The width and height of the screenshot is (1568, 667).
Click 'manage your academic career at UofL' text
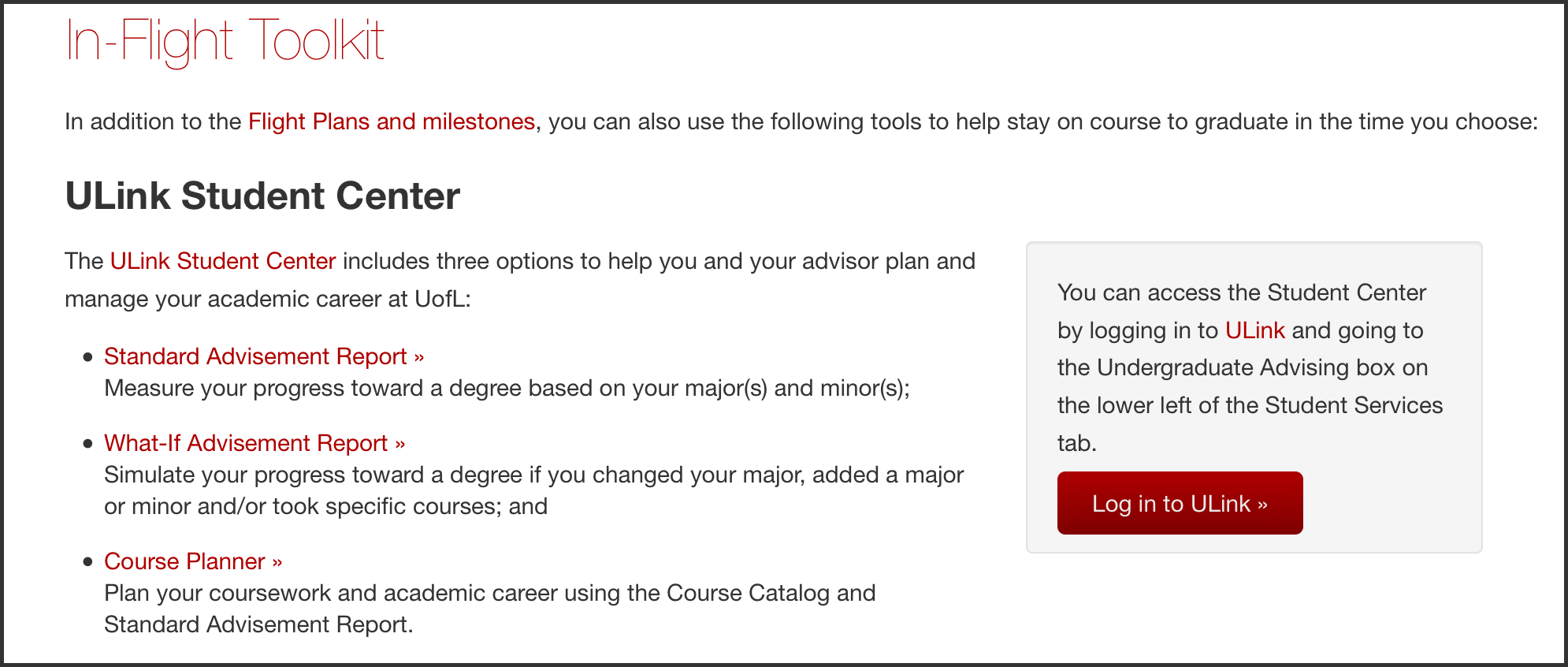coord(266,299)
